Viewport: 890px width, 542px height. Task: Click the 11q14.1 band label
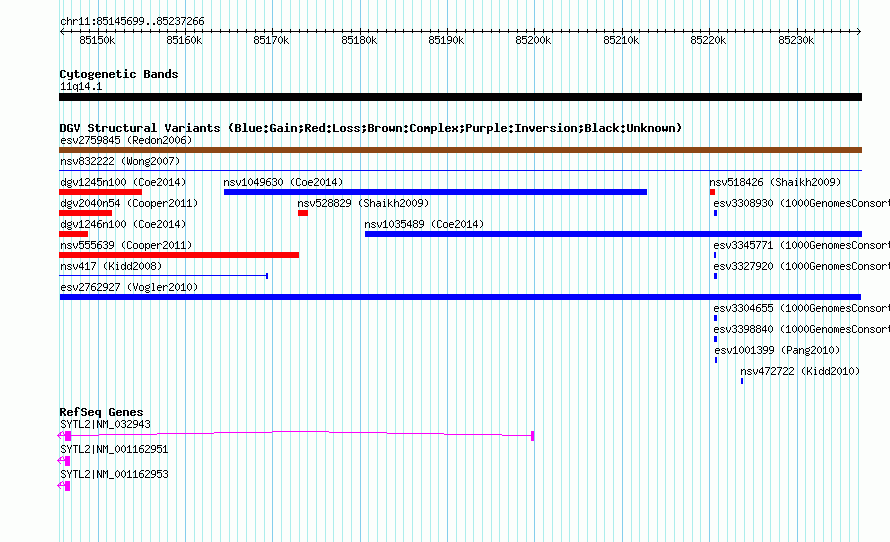[x=81, y=86]
